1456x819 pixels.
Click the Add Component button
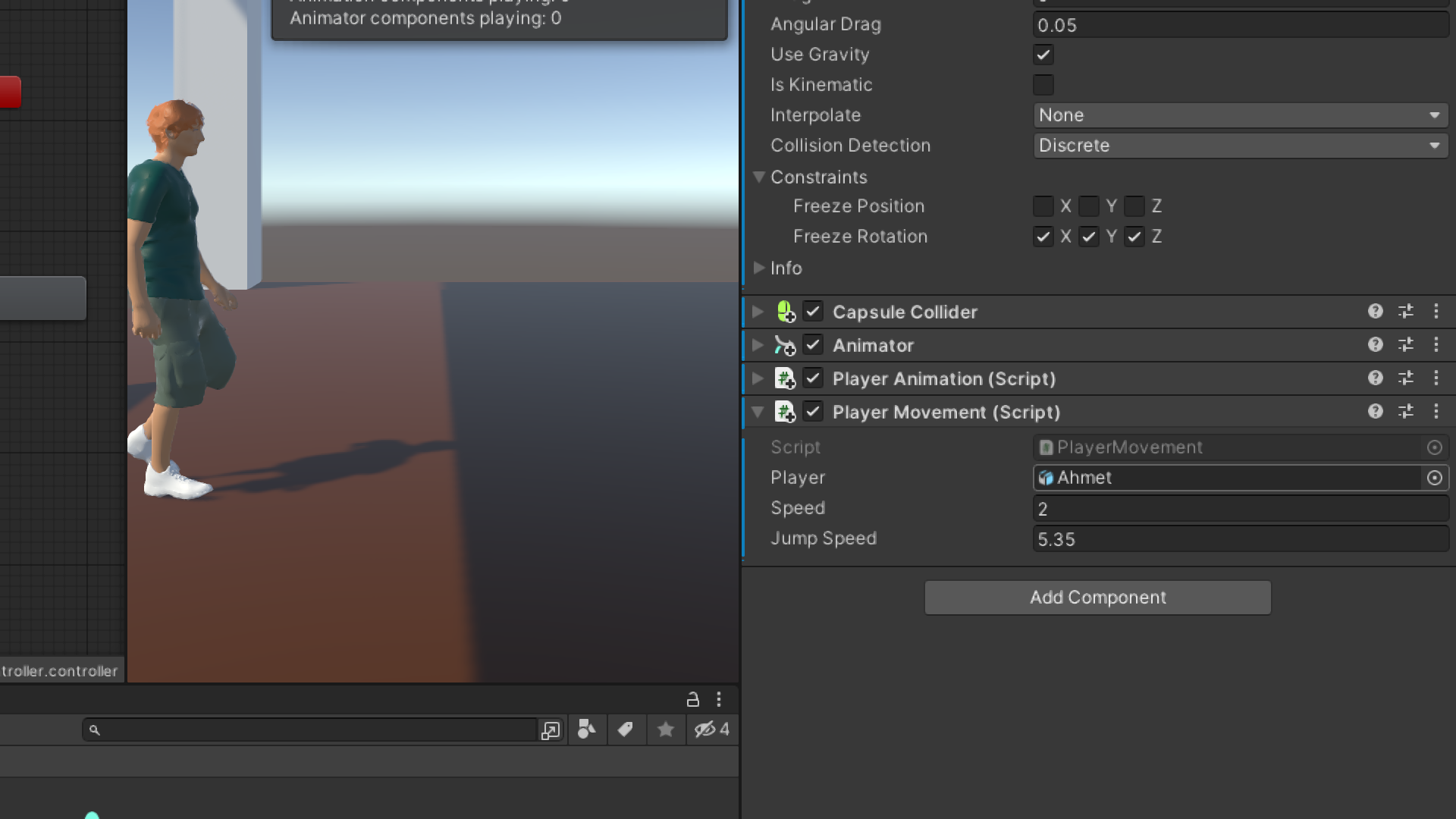[1097, 598]
